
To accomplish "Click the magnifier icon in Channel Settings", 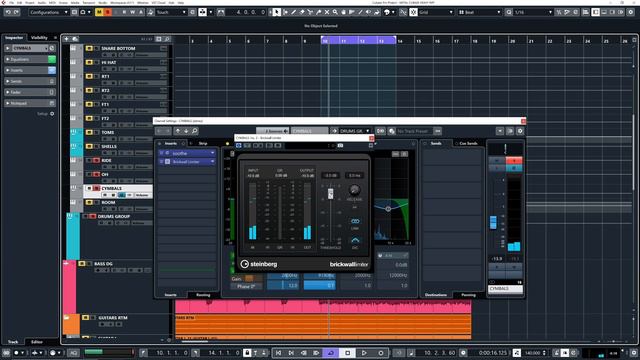I will click(x=195, y=131).
